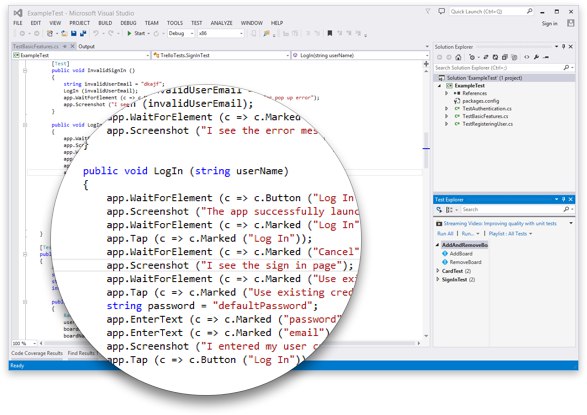Image resolution: width=587 pixels, height=415 pixels.
Task: Open the LogIn(string userName) member dropdown
Action: (360, 55)
